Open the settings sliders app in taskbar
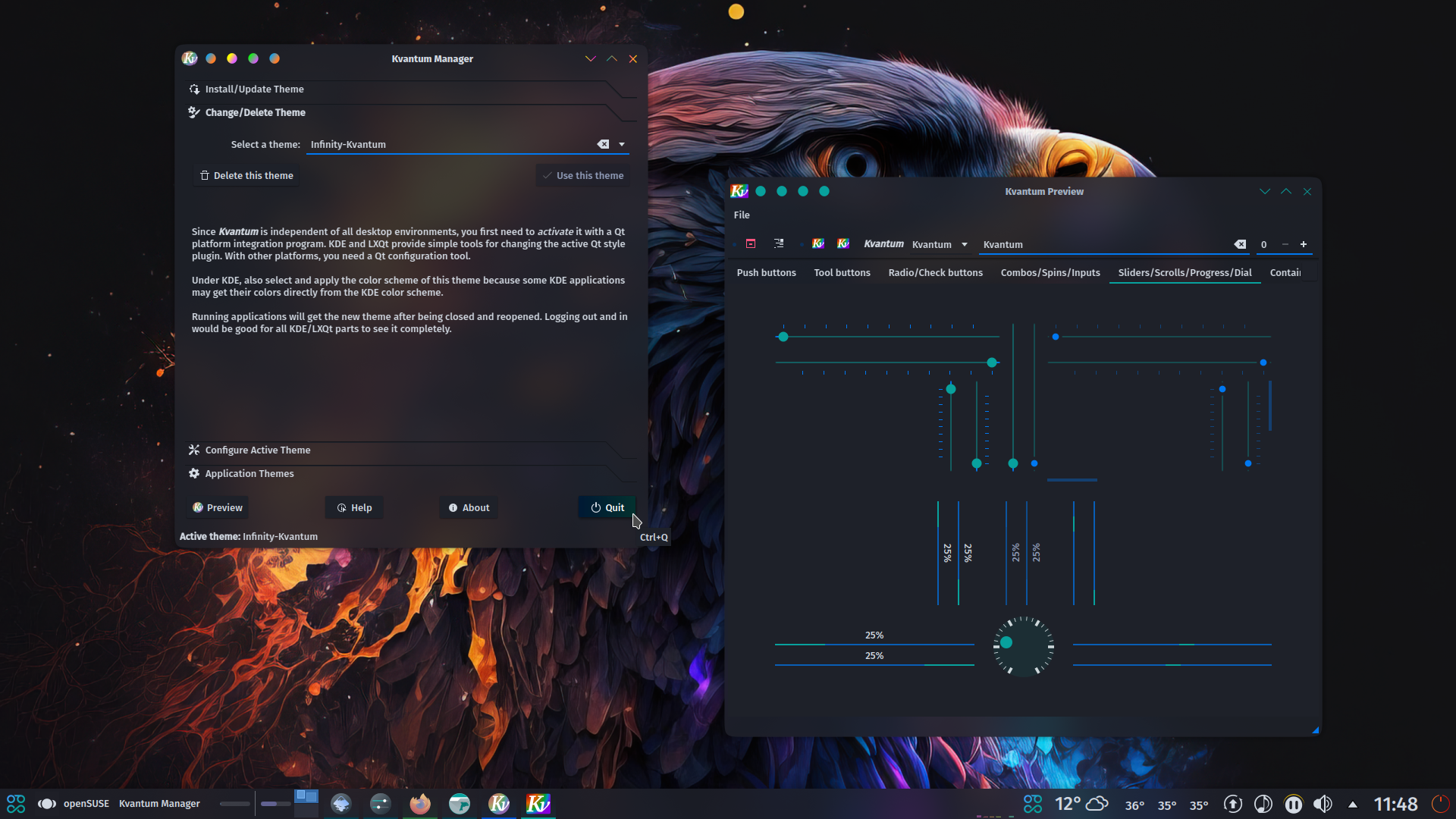Screen dimensions: 1456x819 (381, 804)
